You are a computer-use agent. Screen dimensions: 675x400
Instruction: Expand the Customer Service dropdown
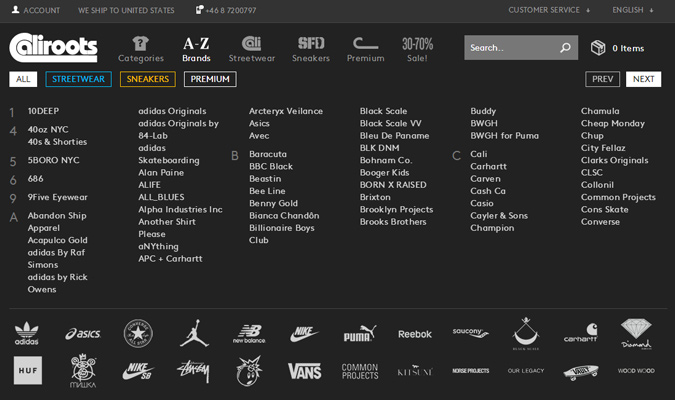549,10
